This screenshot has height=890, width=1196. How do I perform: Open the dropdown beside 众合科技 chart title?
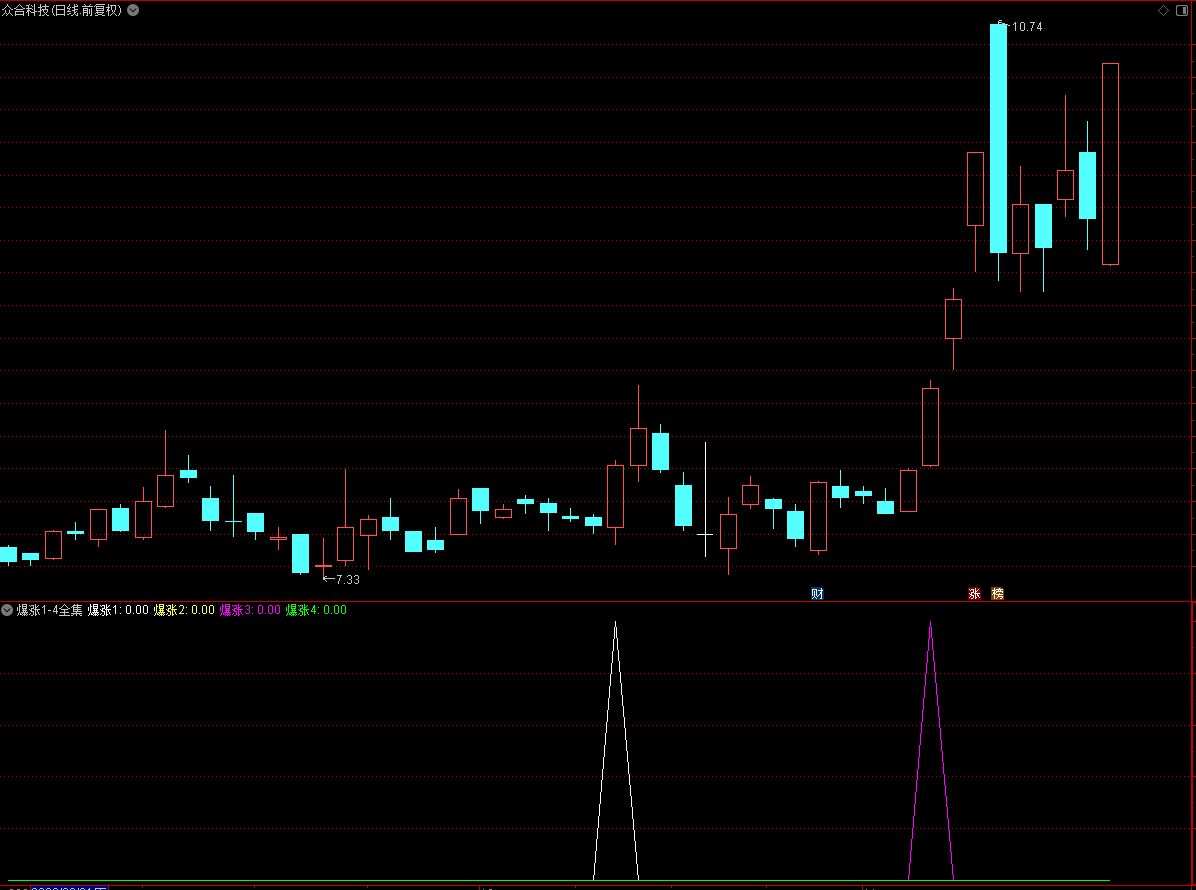point(133,10)
